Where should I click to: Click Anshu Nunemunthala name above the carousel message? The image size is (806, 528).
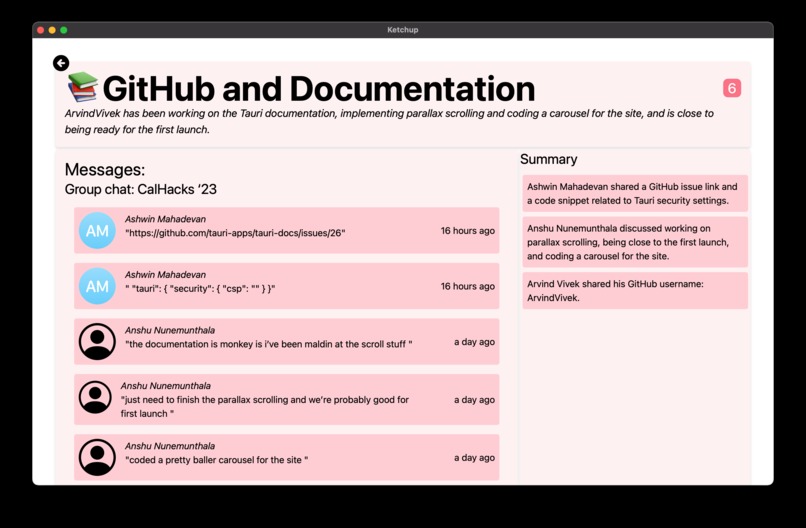pyautogui.click(x=170, y=446)
